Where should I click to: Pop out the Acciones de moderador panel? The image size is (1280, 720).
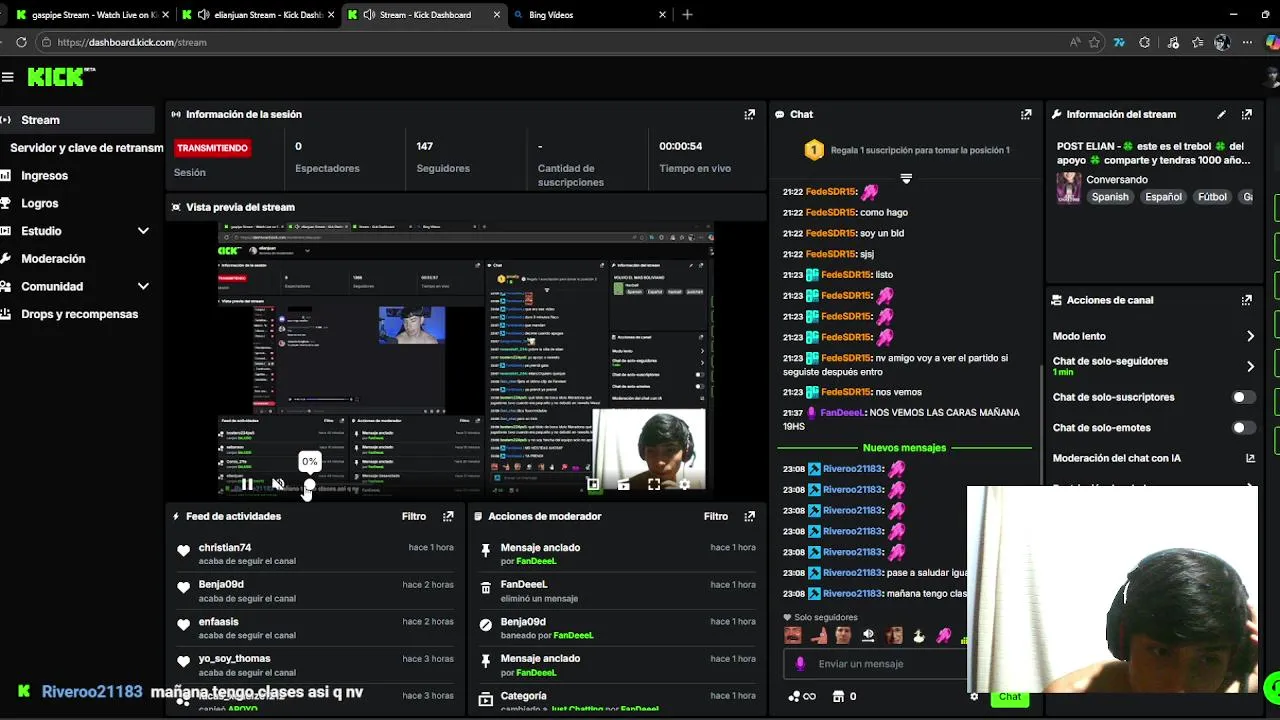[x=750, y=517]
